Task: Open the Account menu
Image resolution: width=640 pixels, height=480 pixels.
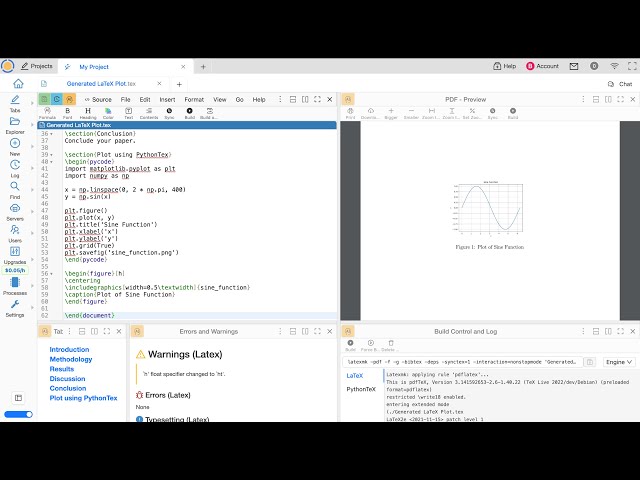Action: click(542, 66)
